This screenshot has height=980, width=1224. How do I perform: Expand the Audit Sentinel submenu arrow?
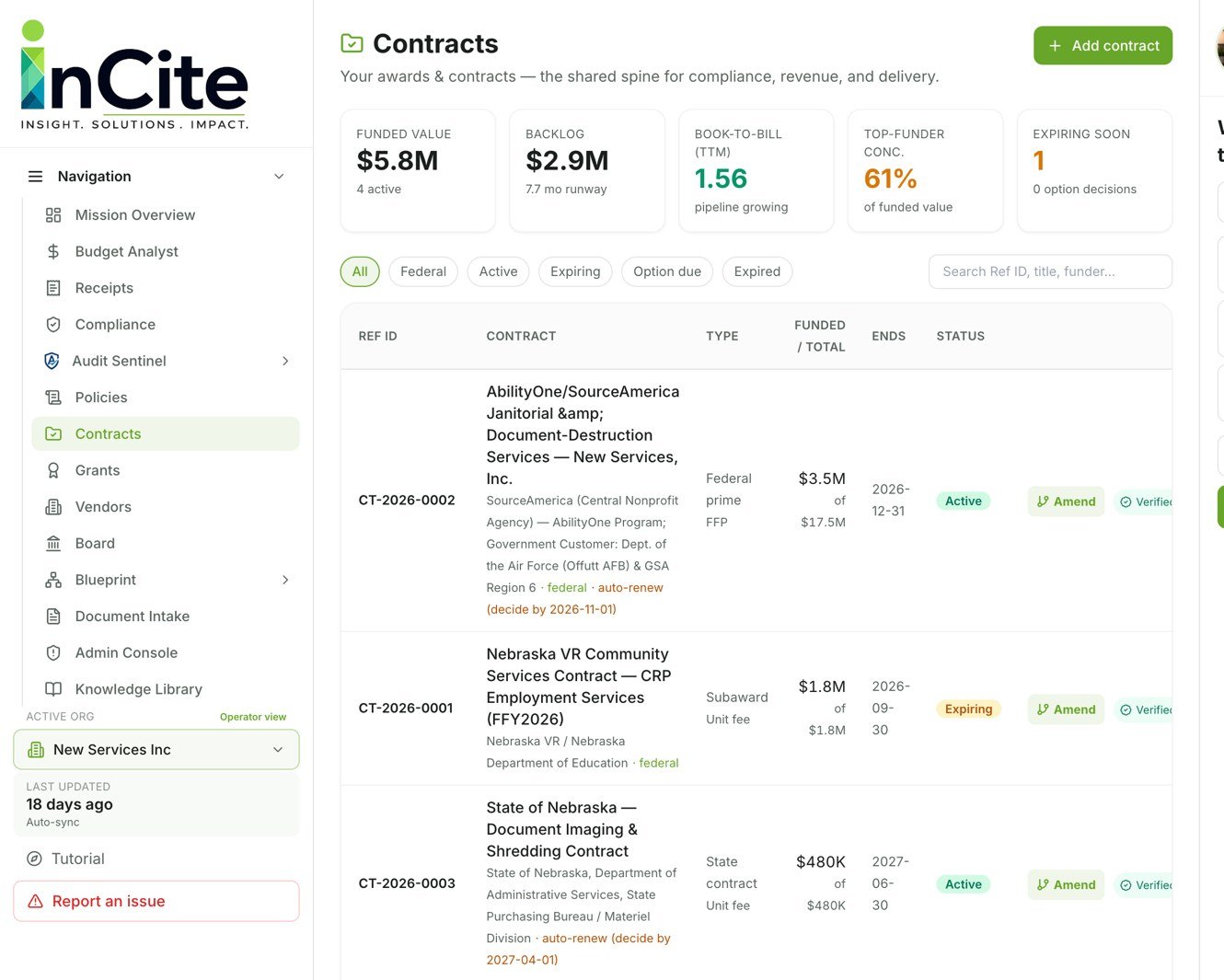pos(285,361)
